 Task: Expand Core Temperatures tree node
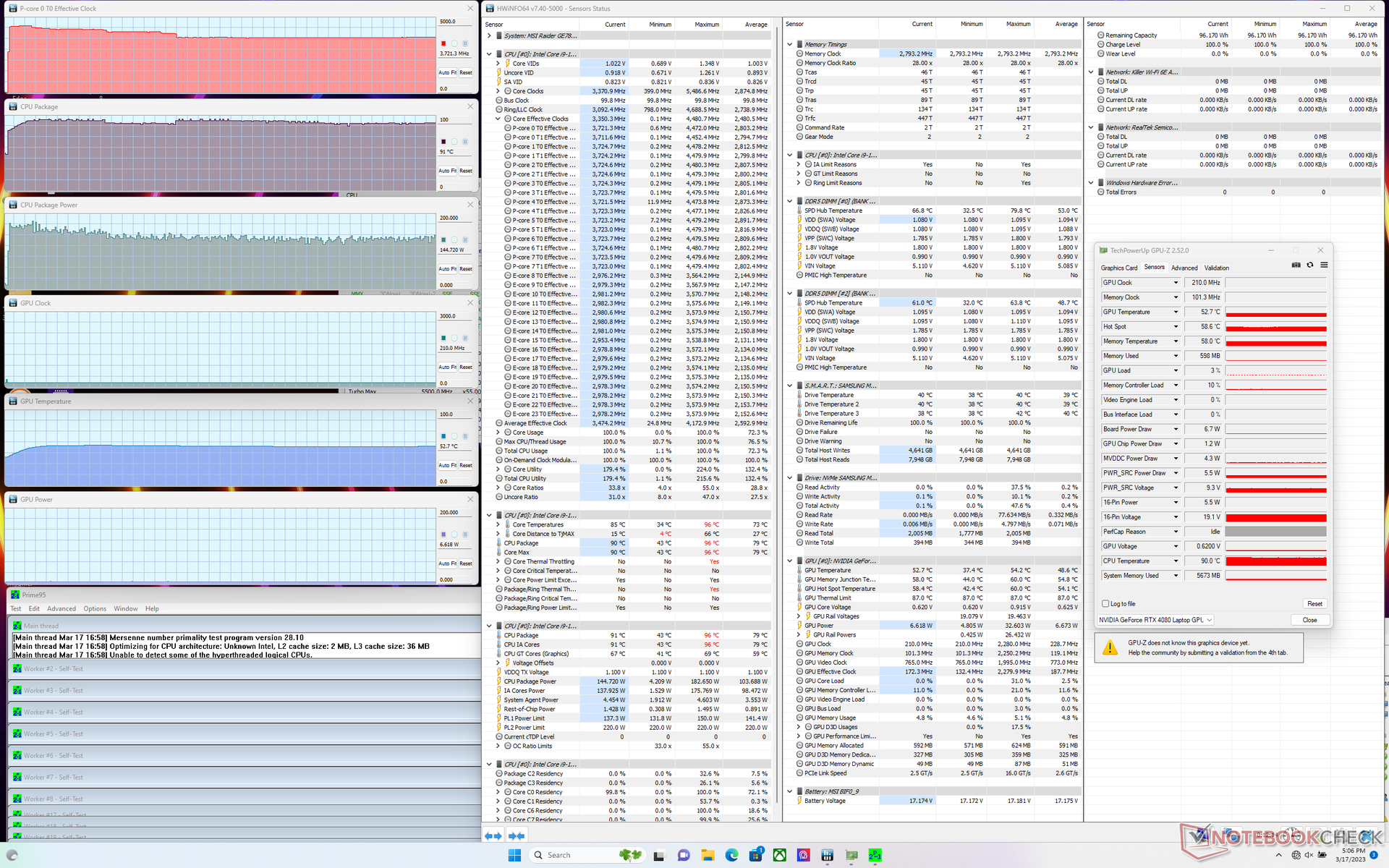point(498,524)
